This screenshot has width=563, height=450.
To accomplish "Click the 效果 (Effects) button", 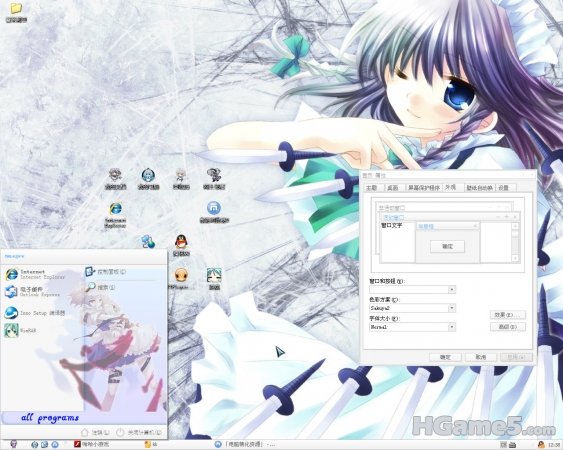I will point(508,315).
